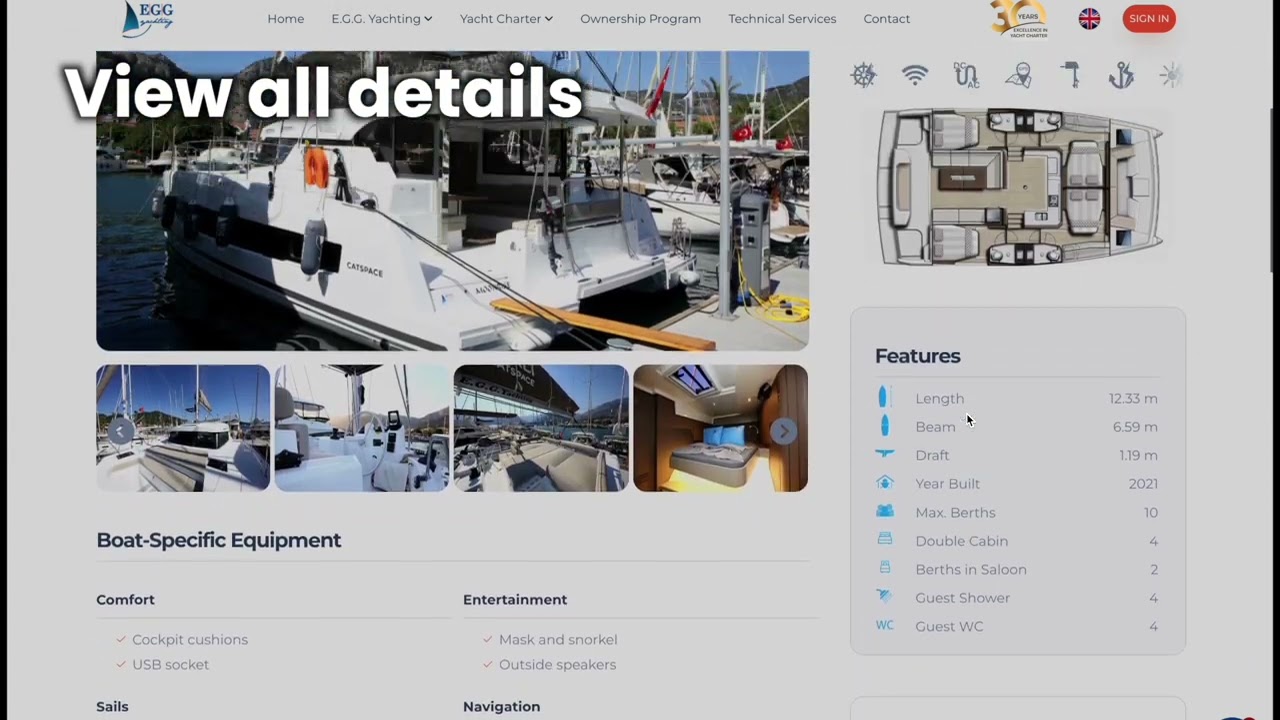Click the Cockpit cushions item
Screen dimensions: 1280x720
pyautogui.click(x=190, y=640)
